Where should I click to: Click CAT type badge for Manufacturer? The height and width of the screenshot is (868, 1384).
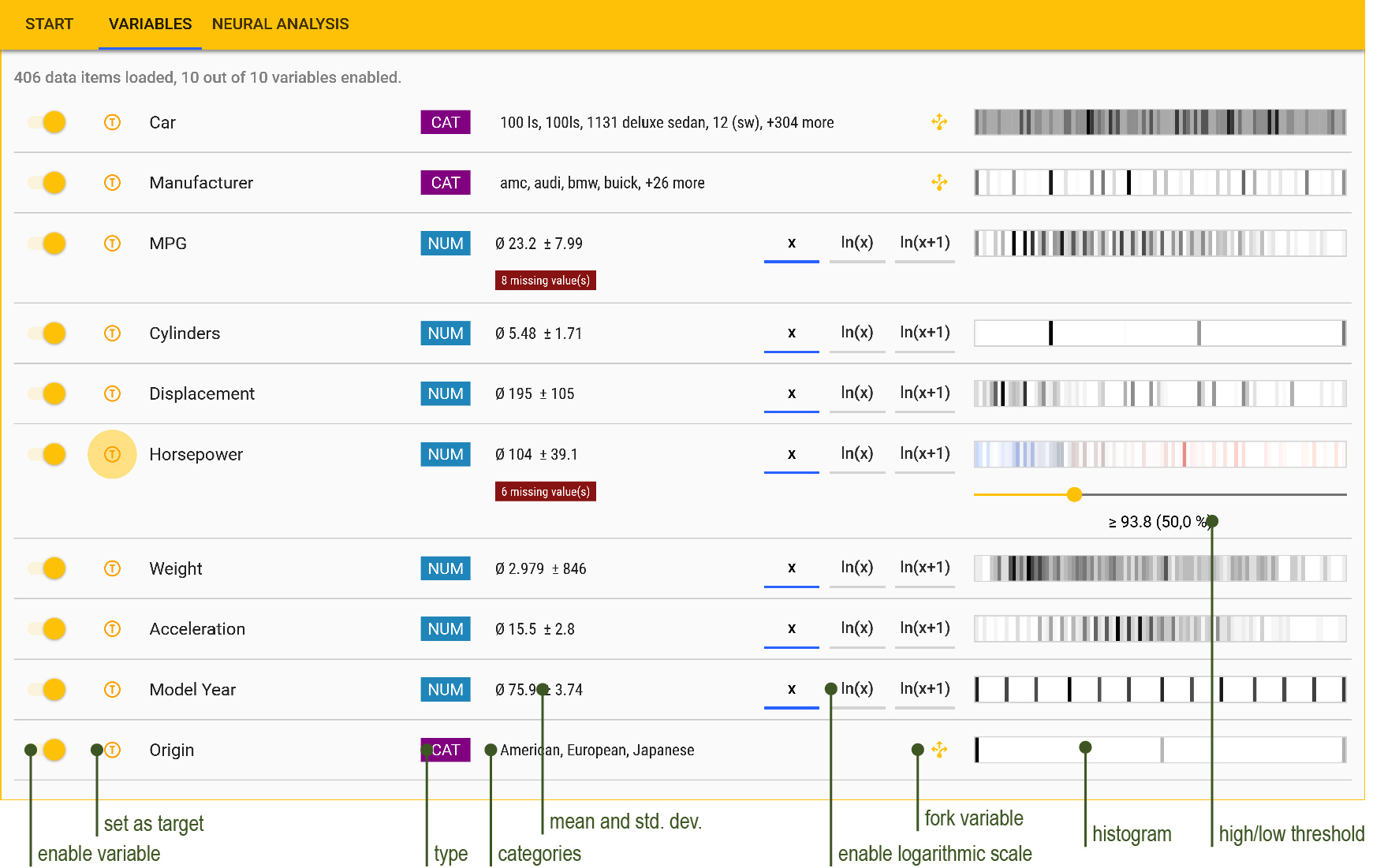pos(446,183)
